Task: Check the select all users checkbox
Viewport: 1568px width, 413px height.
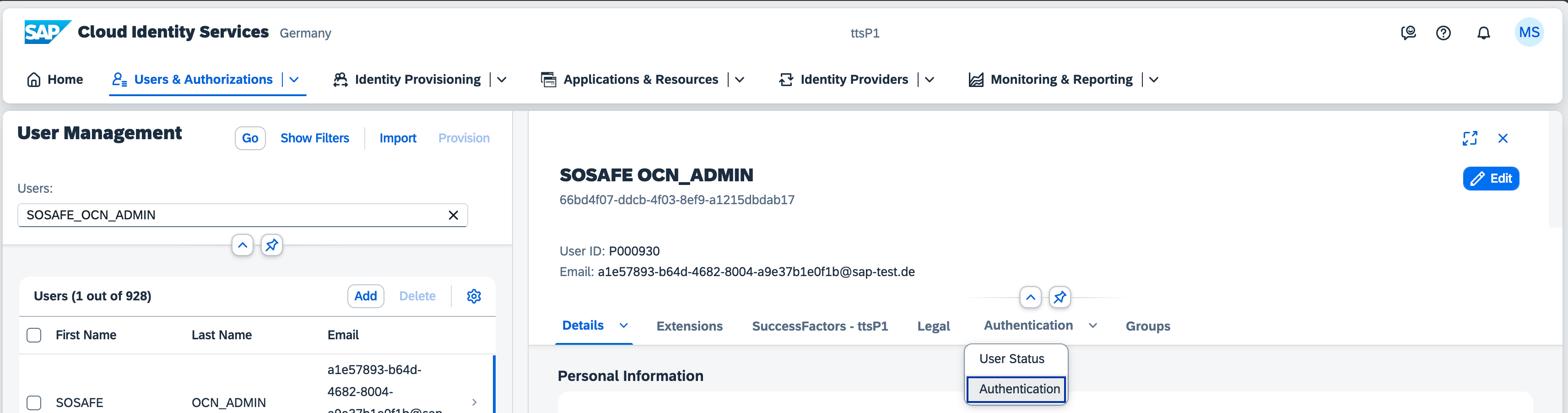Action: (34, 335)
